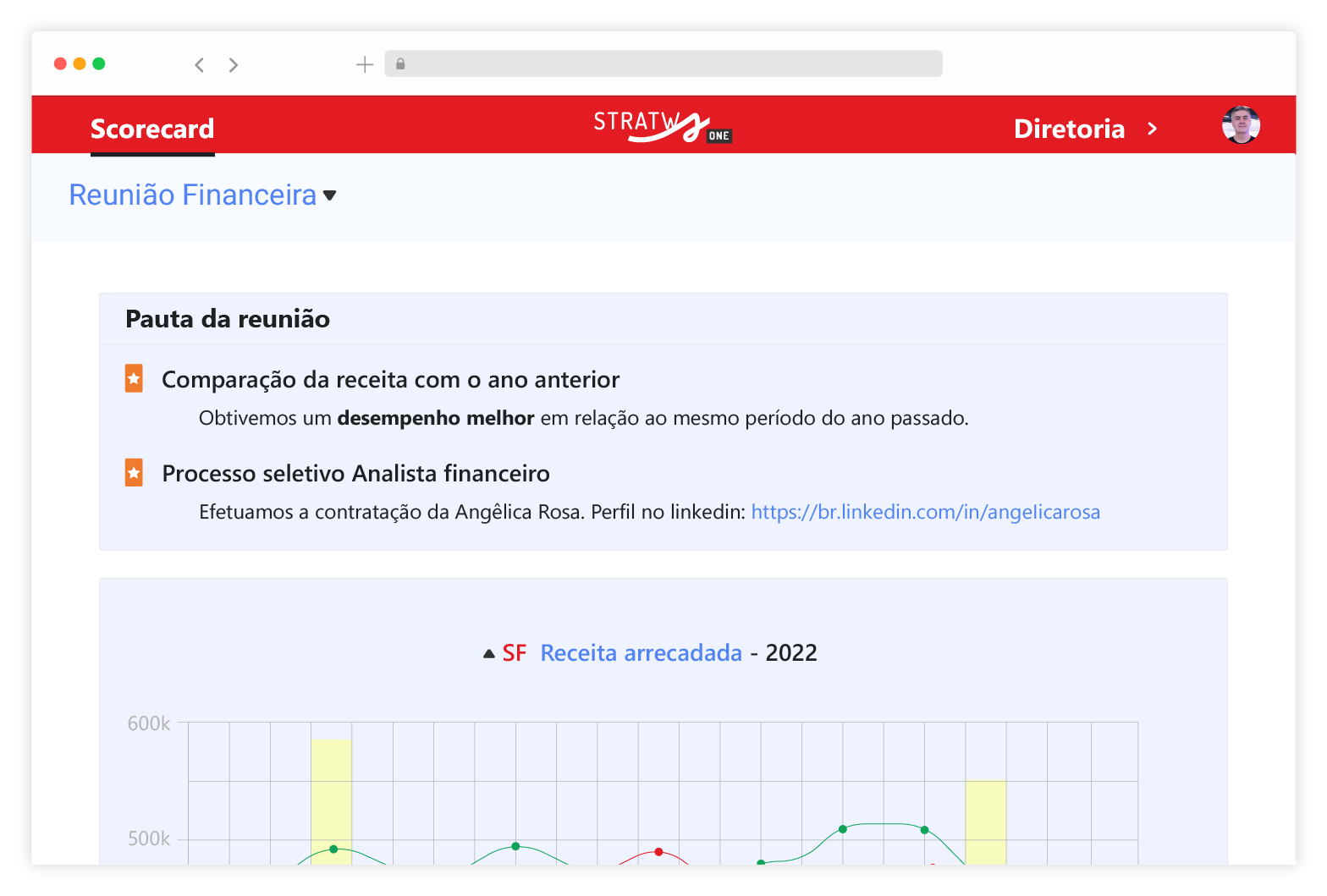Click the lock icon in address bar
Viewport: 1327px width, 896px height.
pyautogui.click(x=400, y=63)
